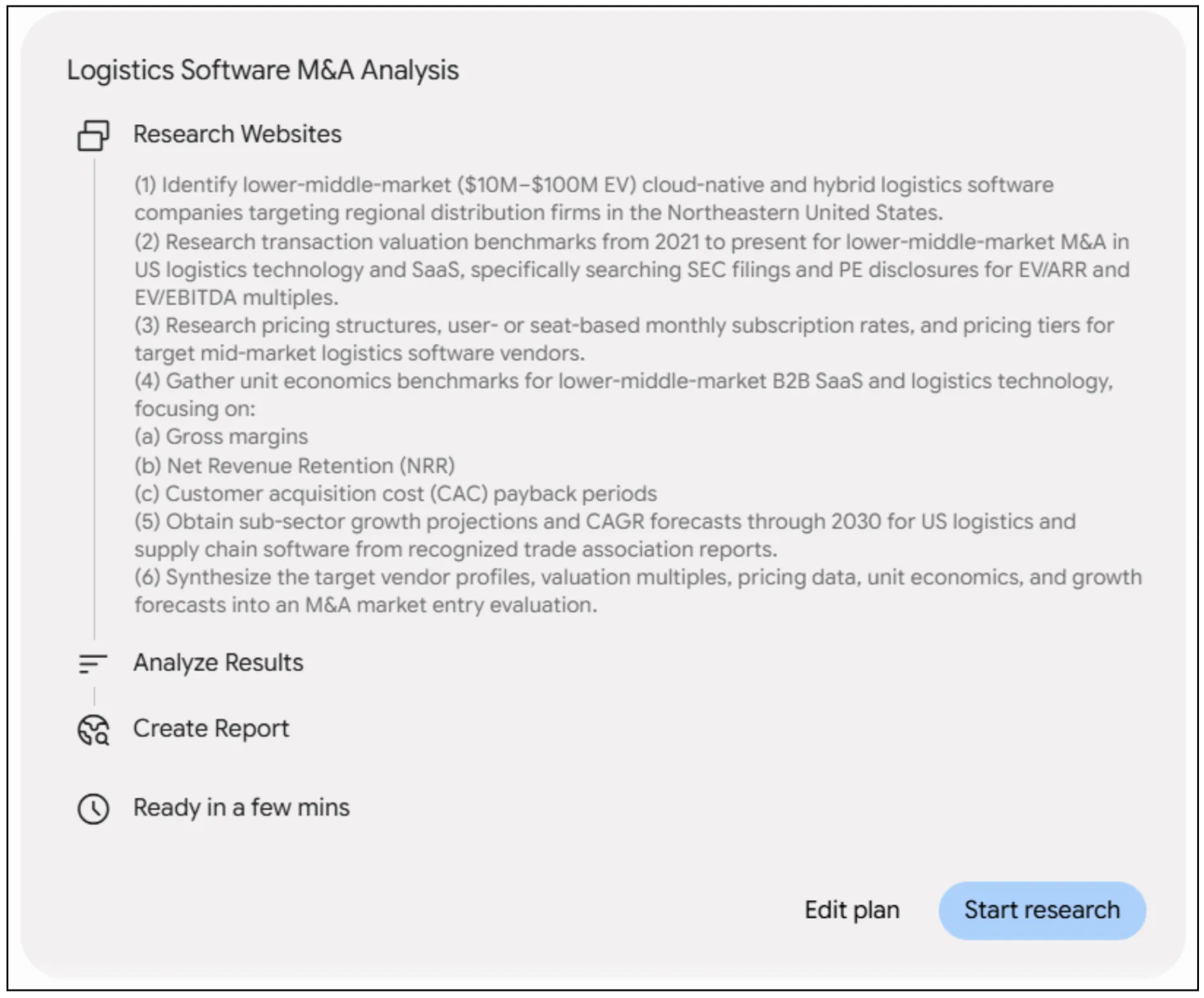Select plan step (1) about lower-middle-market companies
Image resolution: width=1204 pixels, height=998 pixels.
click(594, 199)
